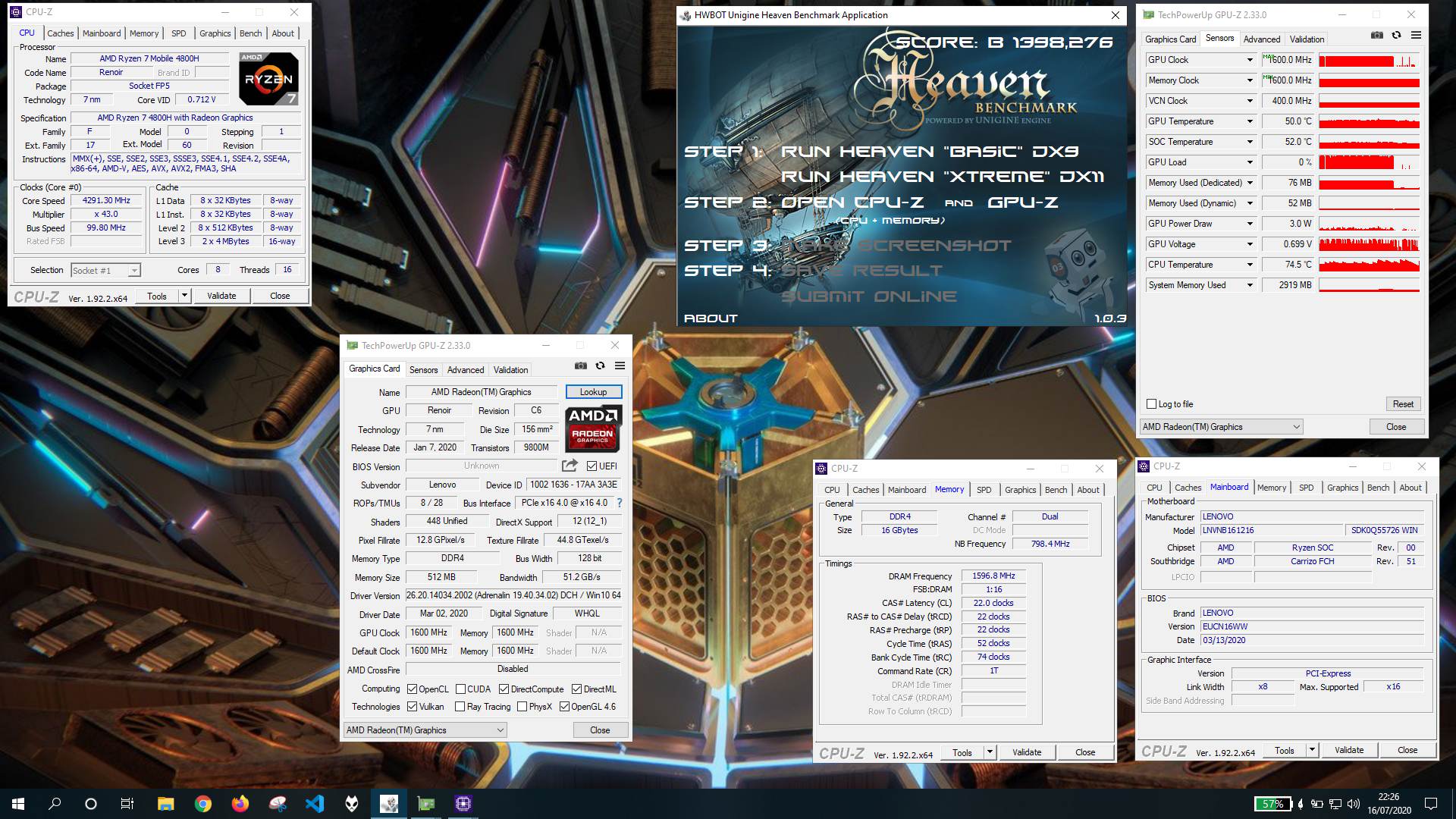
Task: Click RUN HEAVEN "BASIC" DX9
Action: click(x=930, y=152)
